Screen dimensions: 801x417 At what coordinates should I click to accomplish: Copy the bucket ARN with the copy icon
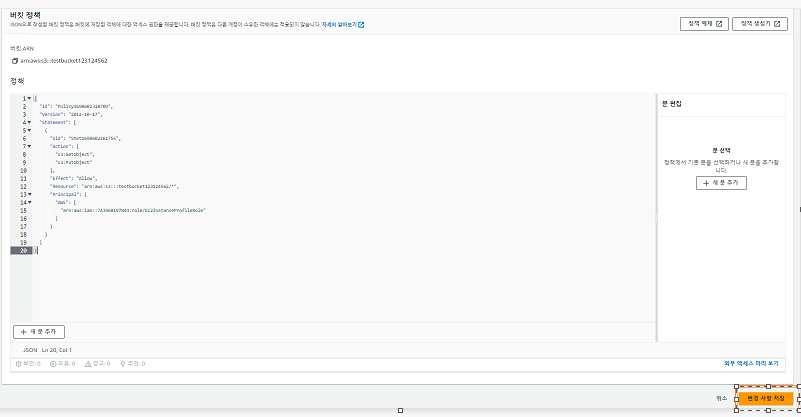pos(15,61)
